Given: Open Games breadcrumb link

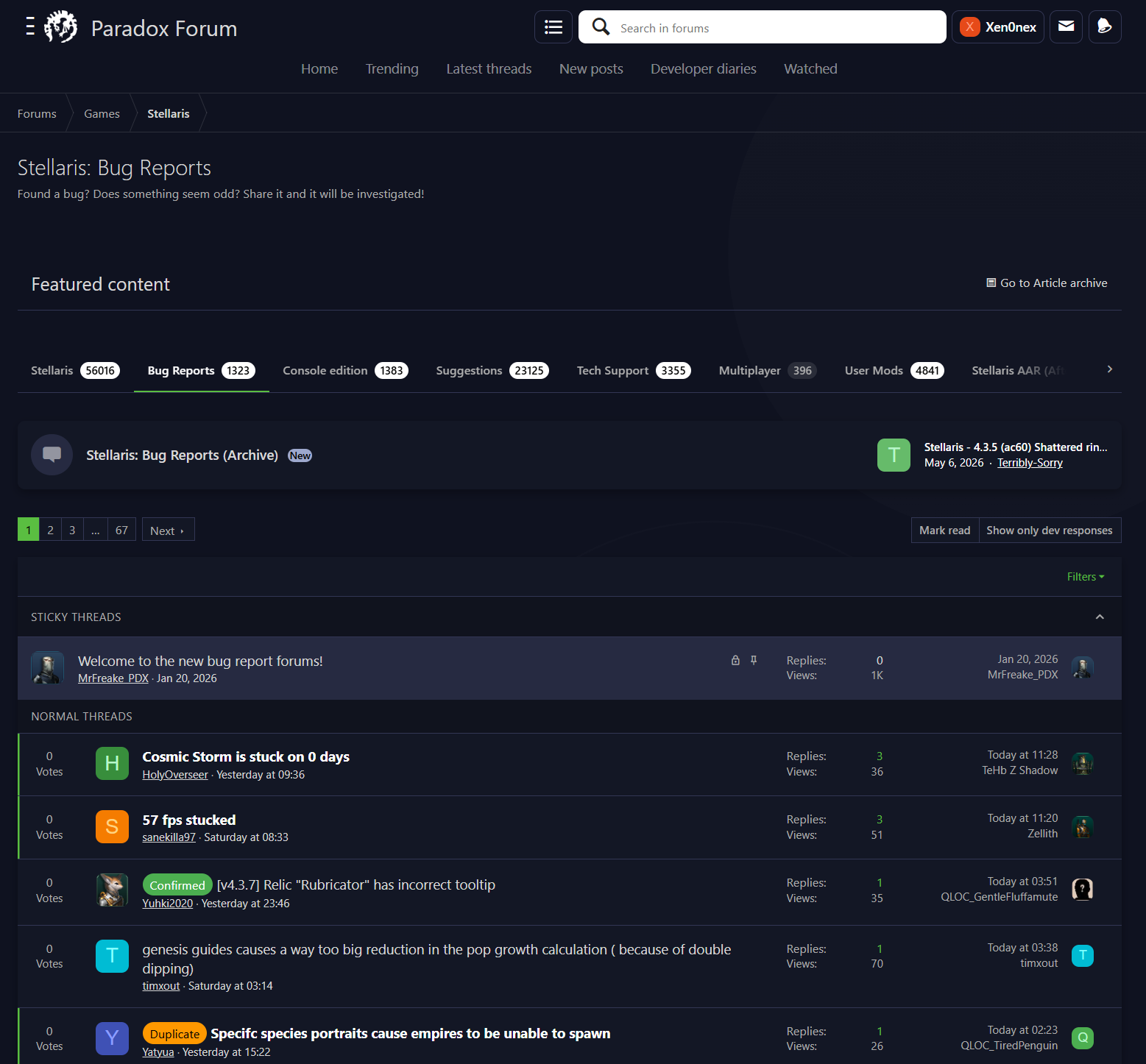Looking at the screenshot, I should (102, 113).
